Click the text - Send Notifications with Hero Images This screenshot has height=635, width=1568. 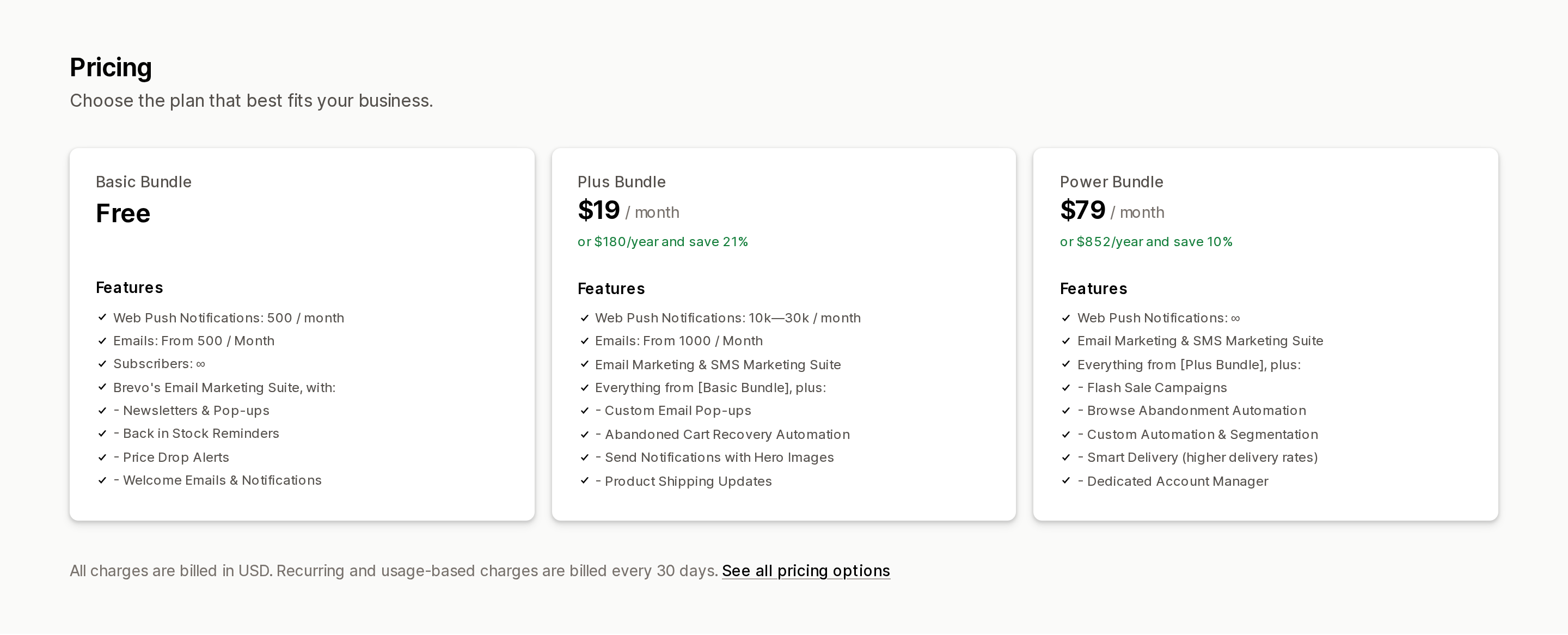tap(715, 457)
